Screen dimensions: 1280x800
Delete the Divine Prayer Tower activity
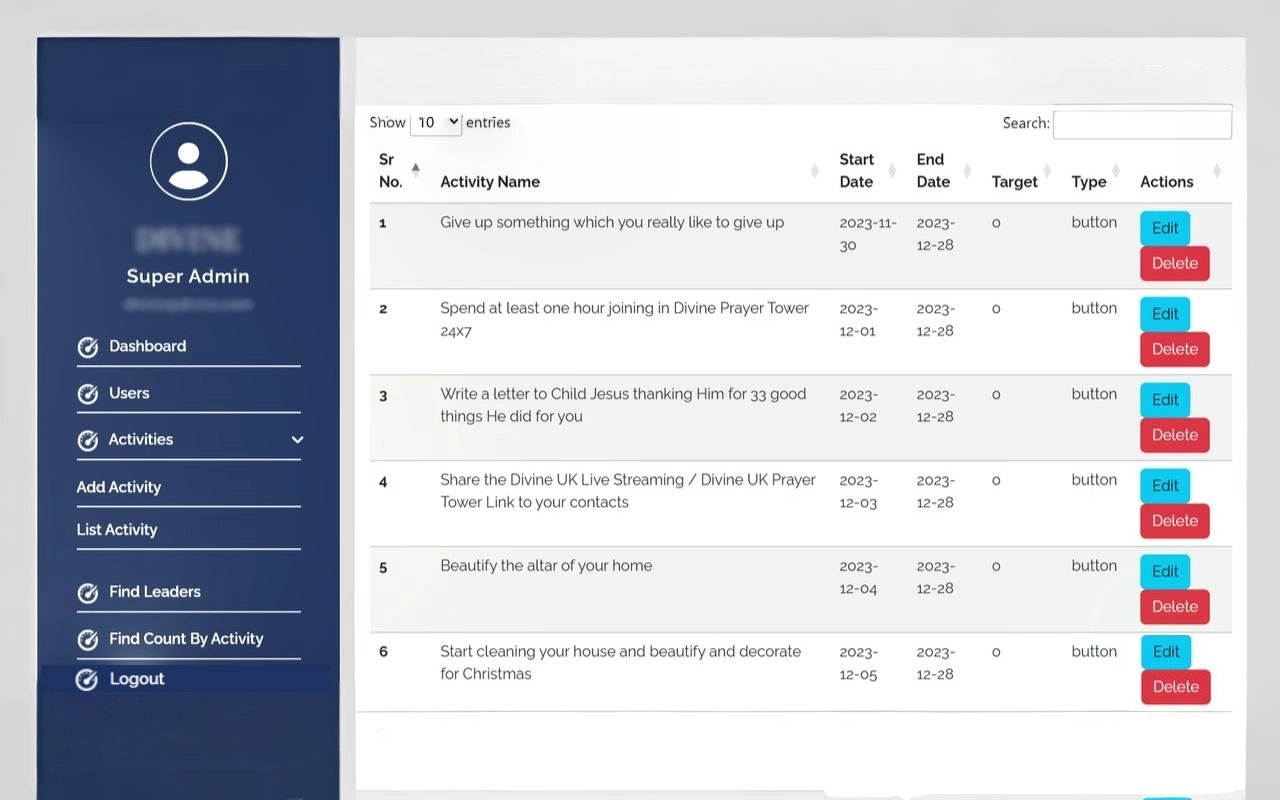(1174, 349)
